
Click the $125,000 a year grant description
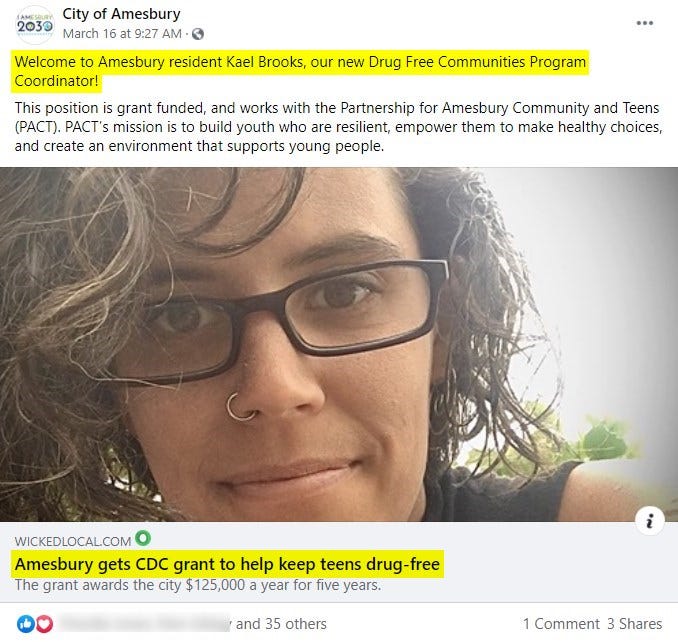[x=198, y=585]
